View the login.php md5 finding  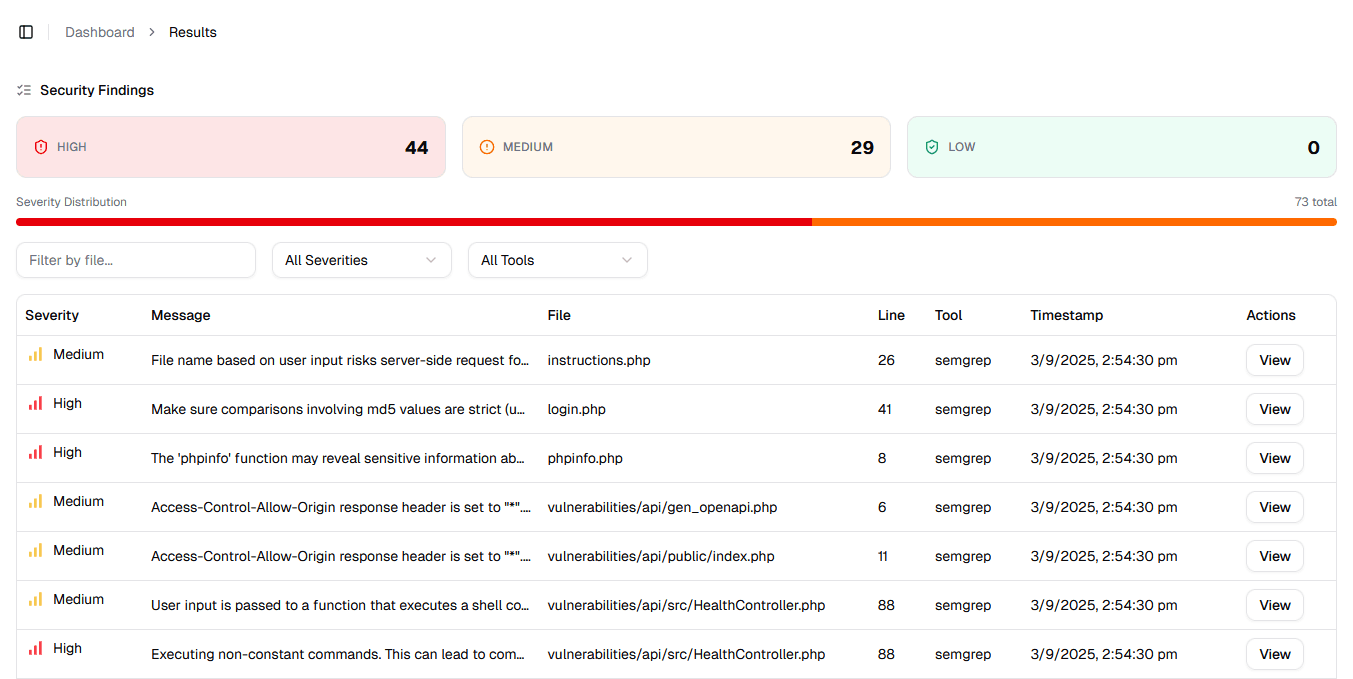[x=1274, y=409]
